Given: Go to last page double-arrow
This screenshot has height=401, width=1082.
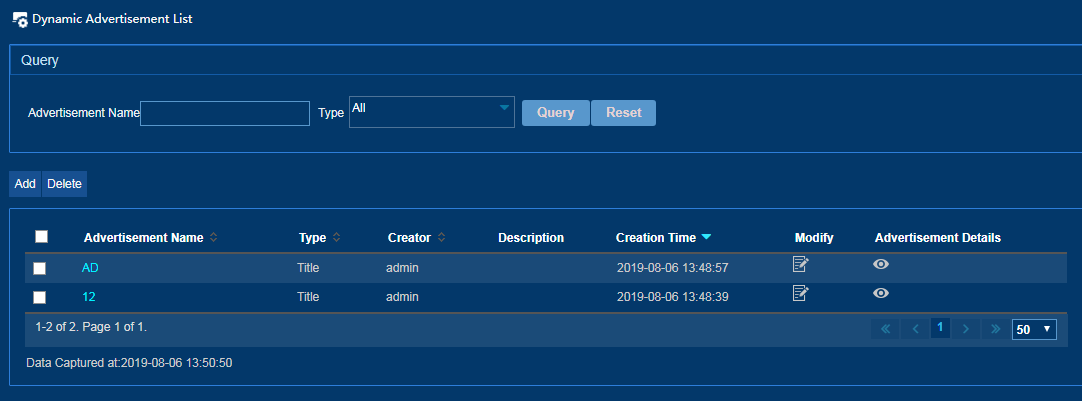Looking at the screenshot, I should [995, 329].
